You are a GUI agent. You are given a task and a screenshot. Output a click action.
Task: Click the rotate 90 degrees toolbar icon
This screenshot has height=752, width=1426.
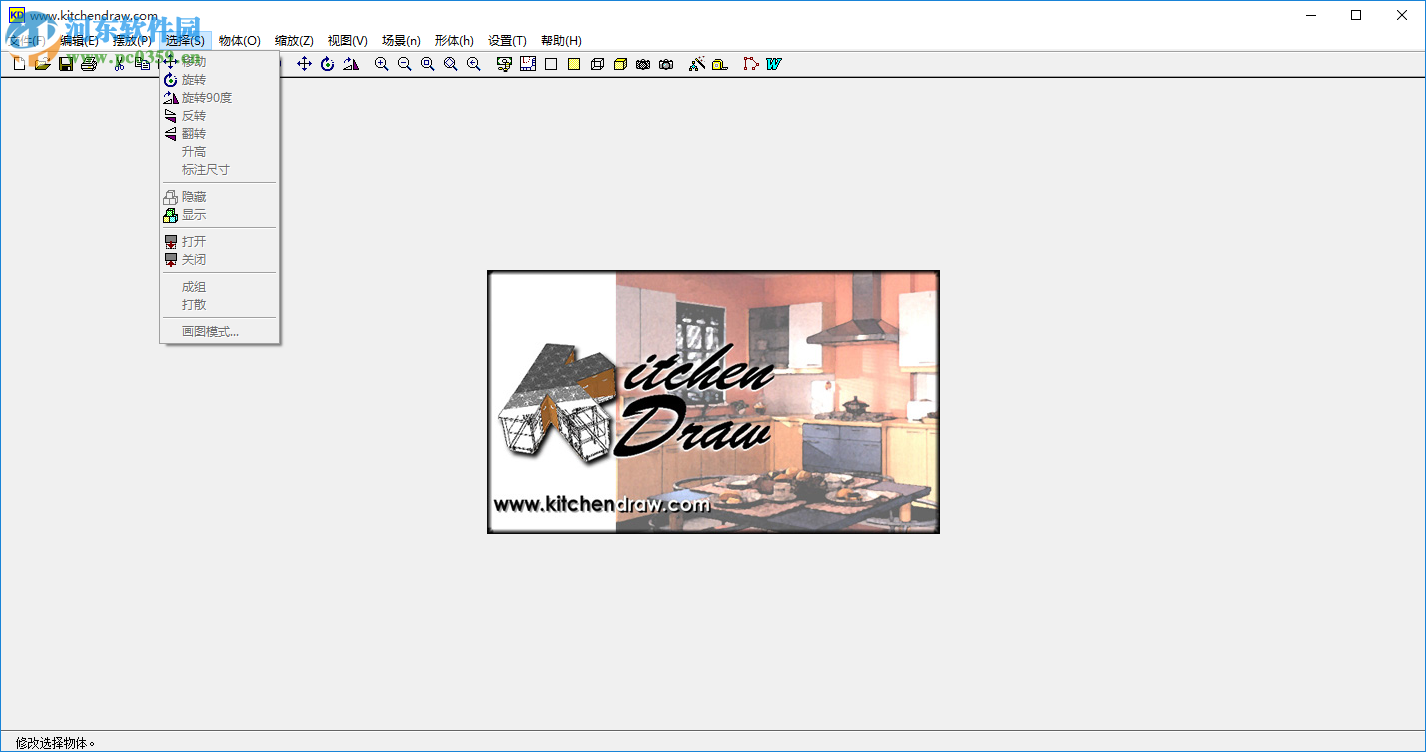tap(351, 64)
